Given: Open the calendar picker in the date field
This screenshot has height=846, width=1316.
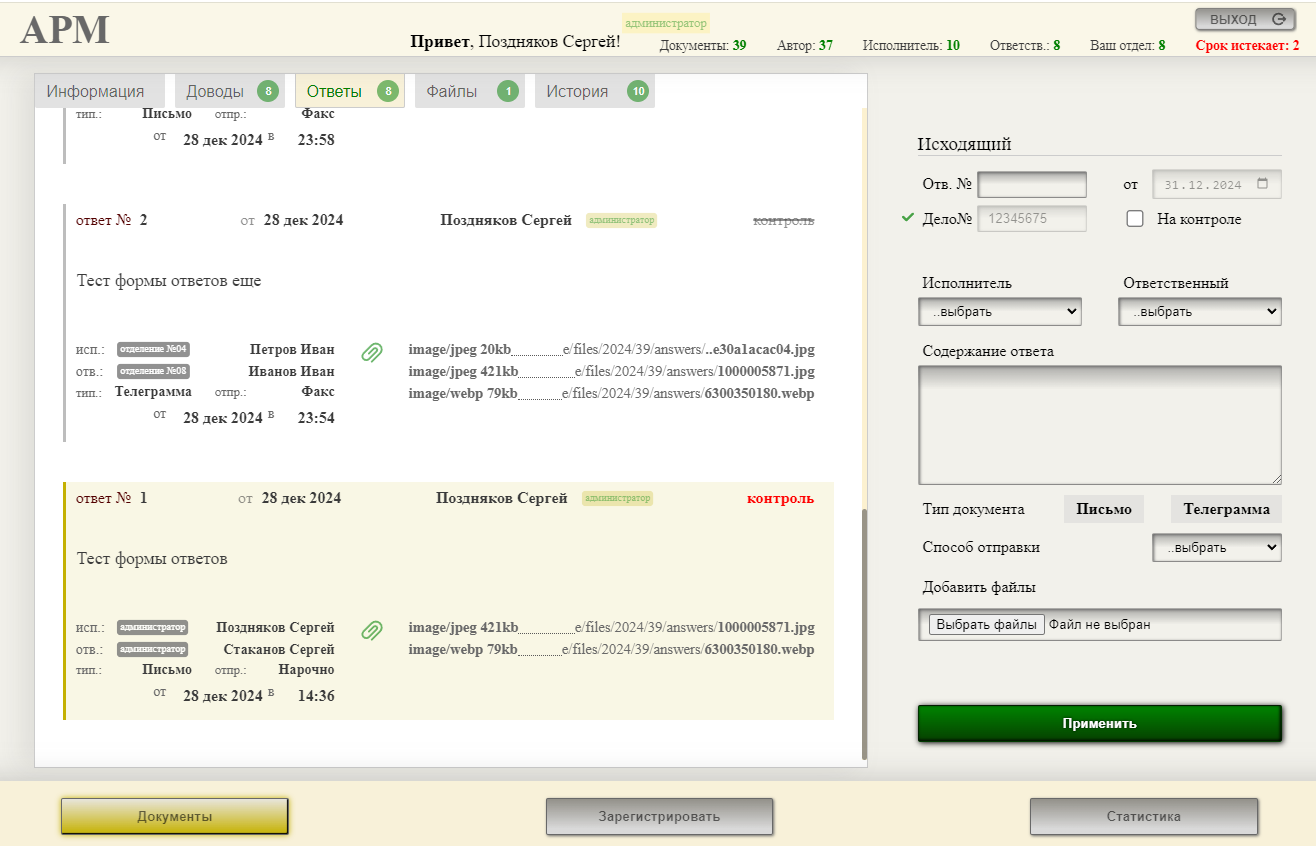Looking at the screenshot, I should point(1262,185).
